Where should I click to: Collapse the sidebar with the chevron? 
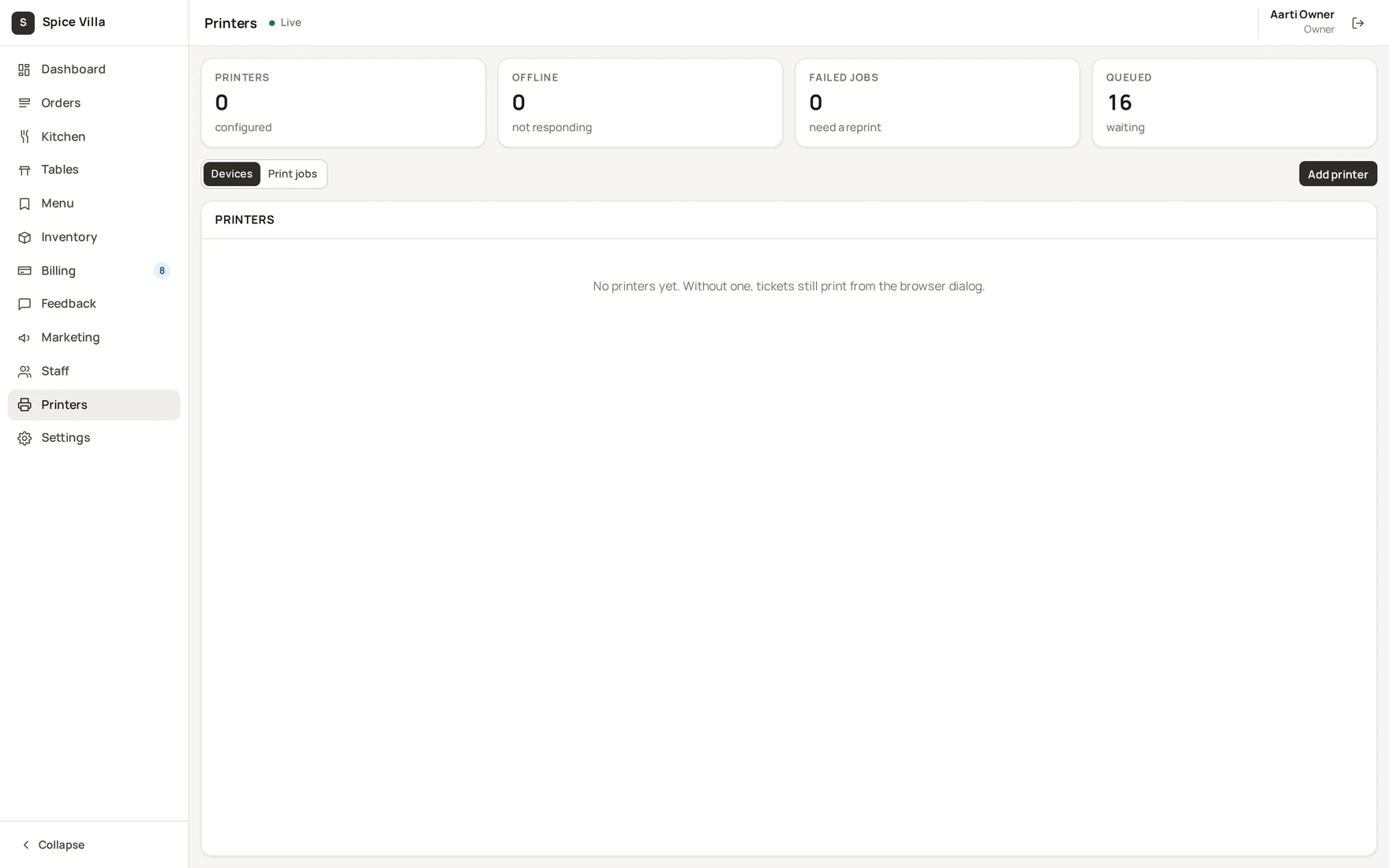pyautogui.click(x=26, y=845)
